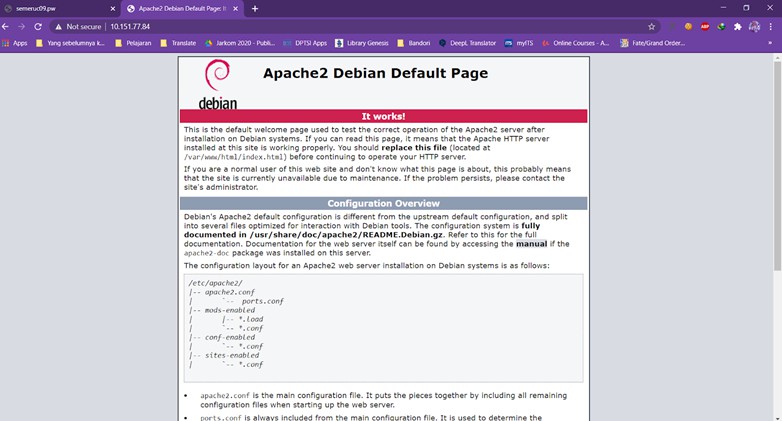Open the myITS bookmark

click(x=519, y=43)
